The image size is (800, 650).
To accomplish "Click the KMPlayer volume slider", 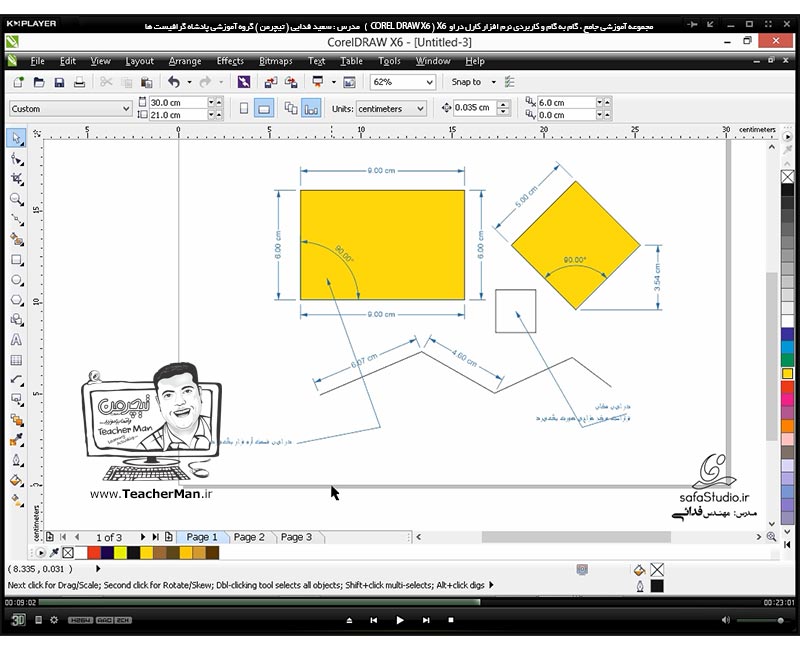I will (762, 620).
